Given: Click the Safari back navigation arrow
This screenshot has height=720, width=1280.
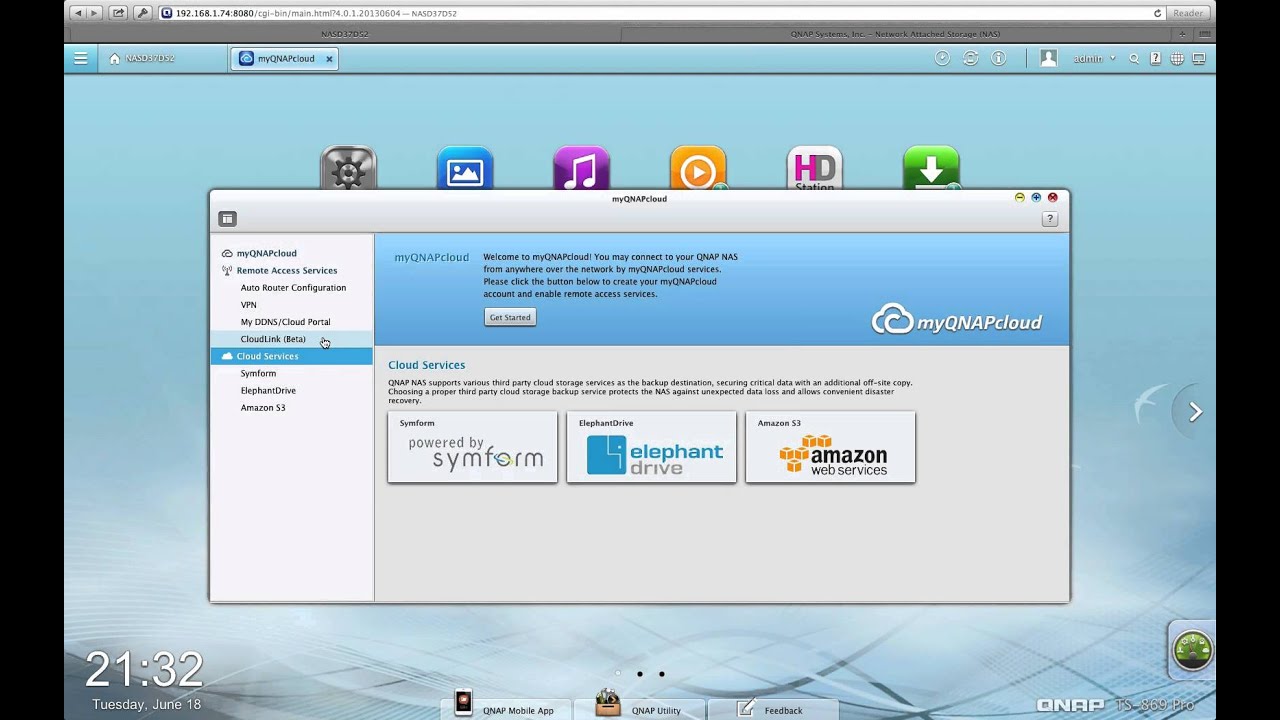Looking at the screenshot, I should coord(78,13).
